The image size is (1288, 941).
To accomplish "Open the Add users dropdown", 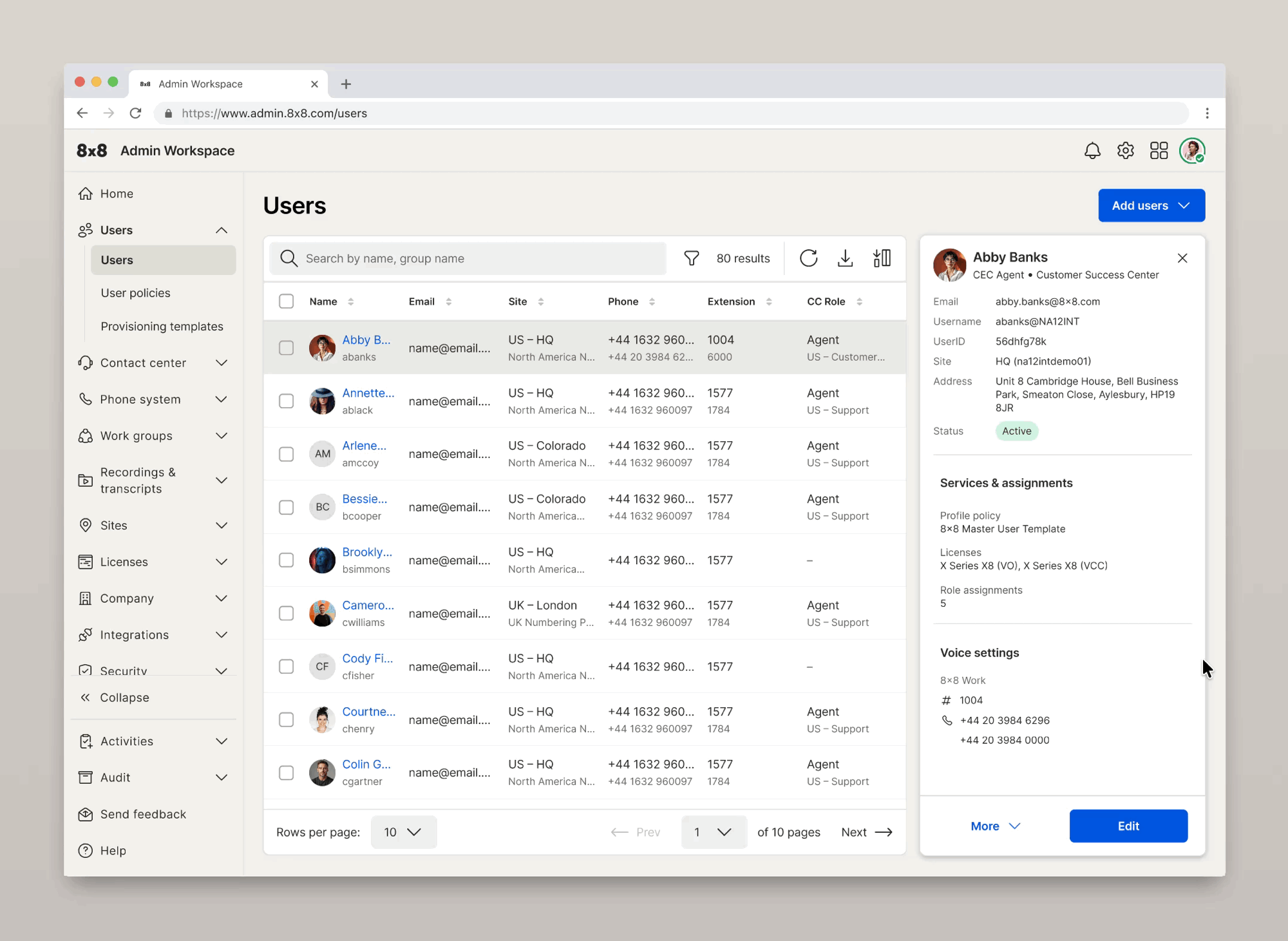I will pyautogui.click(x=1151, y=205).
